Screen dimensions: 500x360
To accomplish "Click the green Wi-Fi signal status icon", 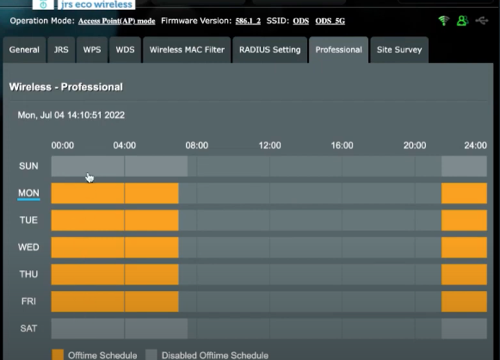I will pyautogui.click(x=443, y=21).
